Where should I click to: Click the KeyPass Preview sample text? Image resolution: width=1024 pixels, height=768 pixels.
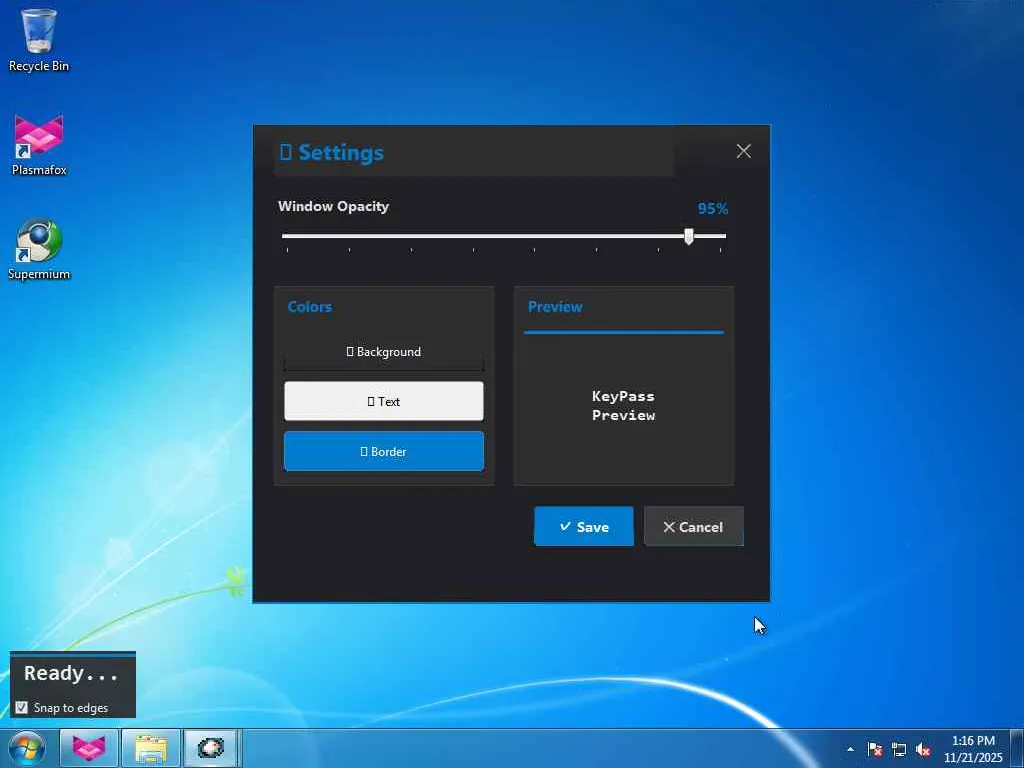coord(624,406)
